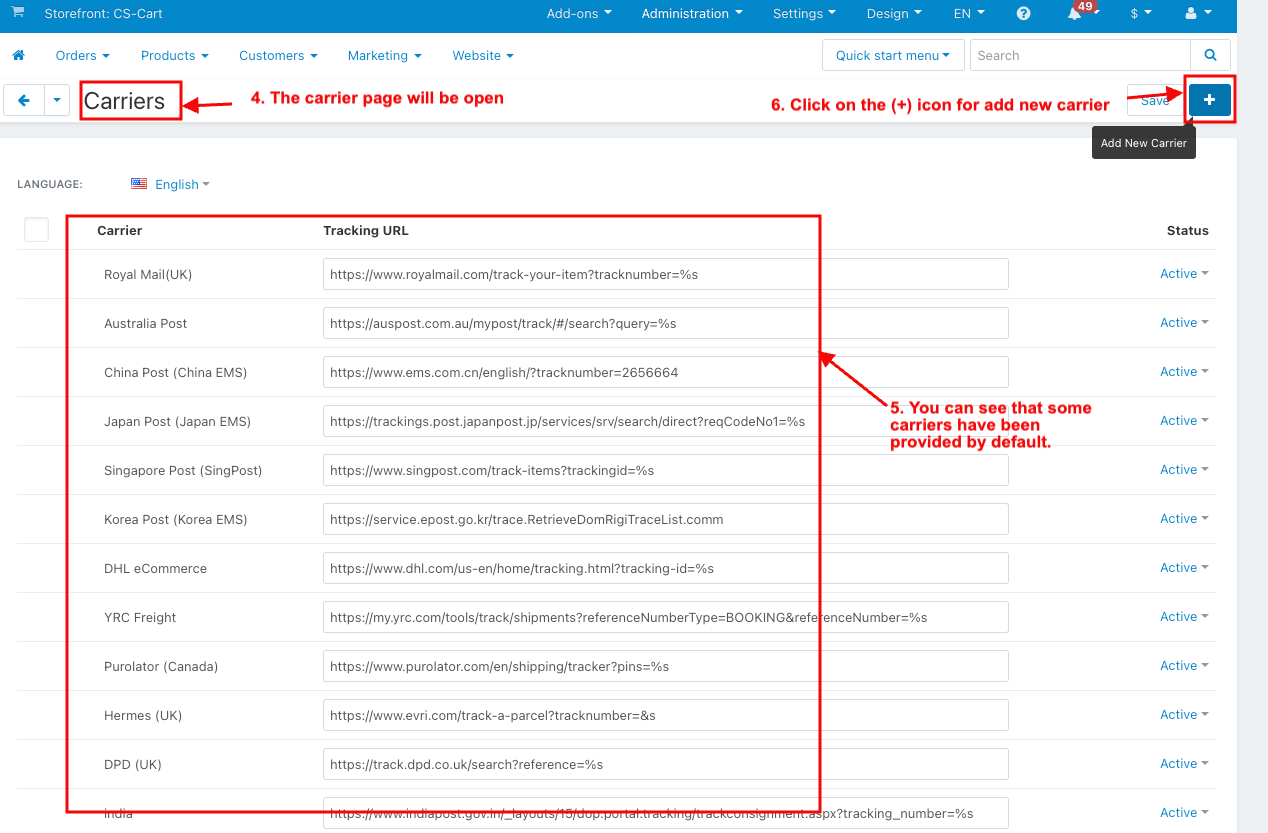Expand the EN language dropdown

(x=969, y=14)
